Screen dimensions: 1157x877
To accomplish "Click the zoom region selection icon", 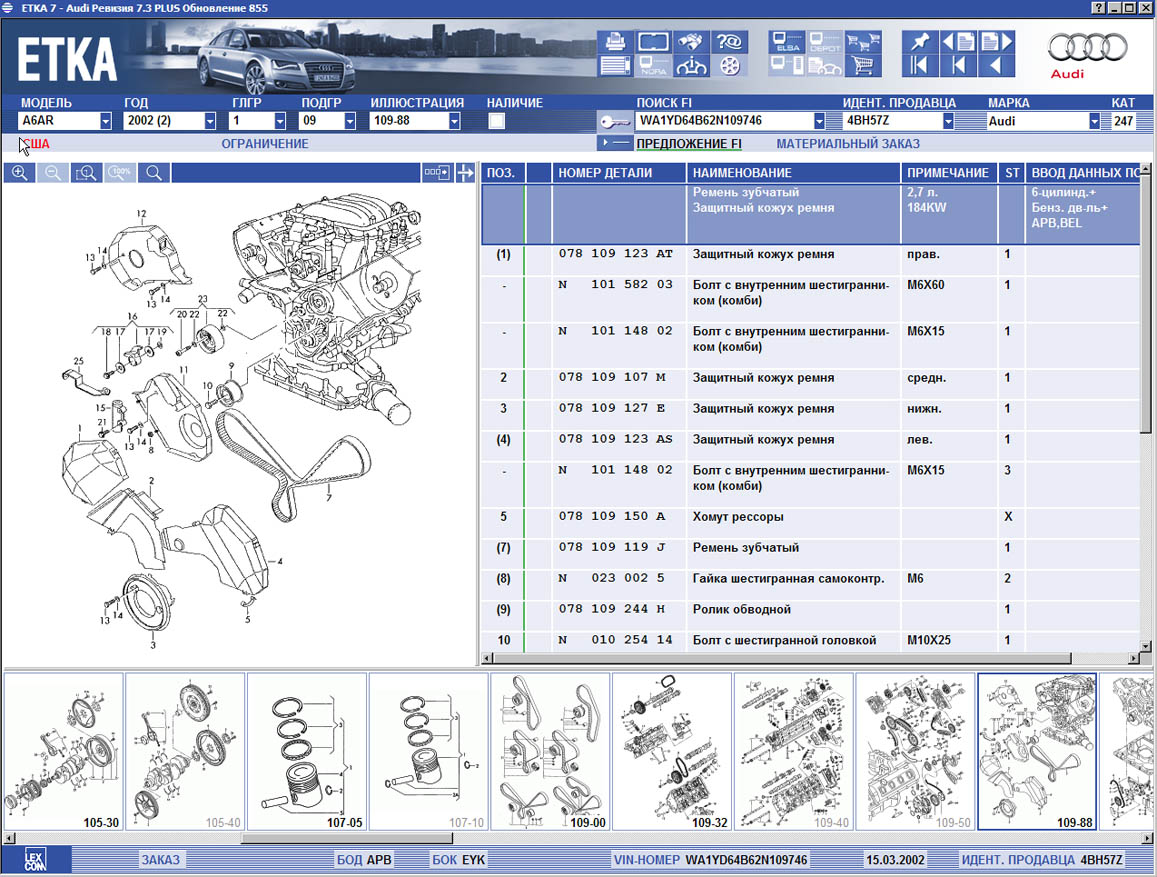I will tap(87, 173).
